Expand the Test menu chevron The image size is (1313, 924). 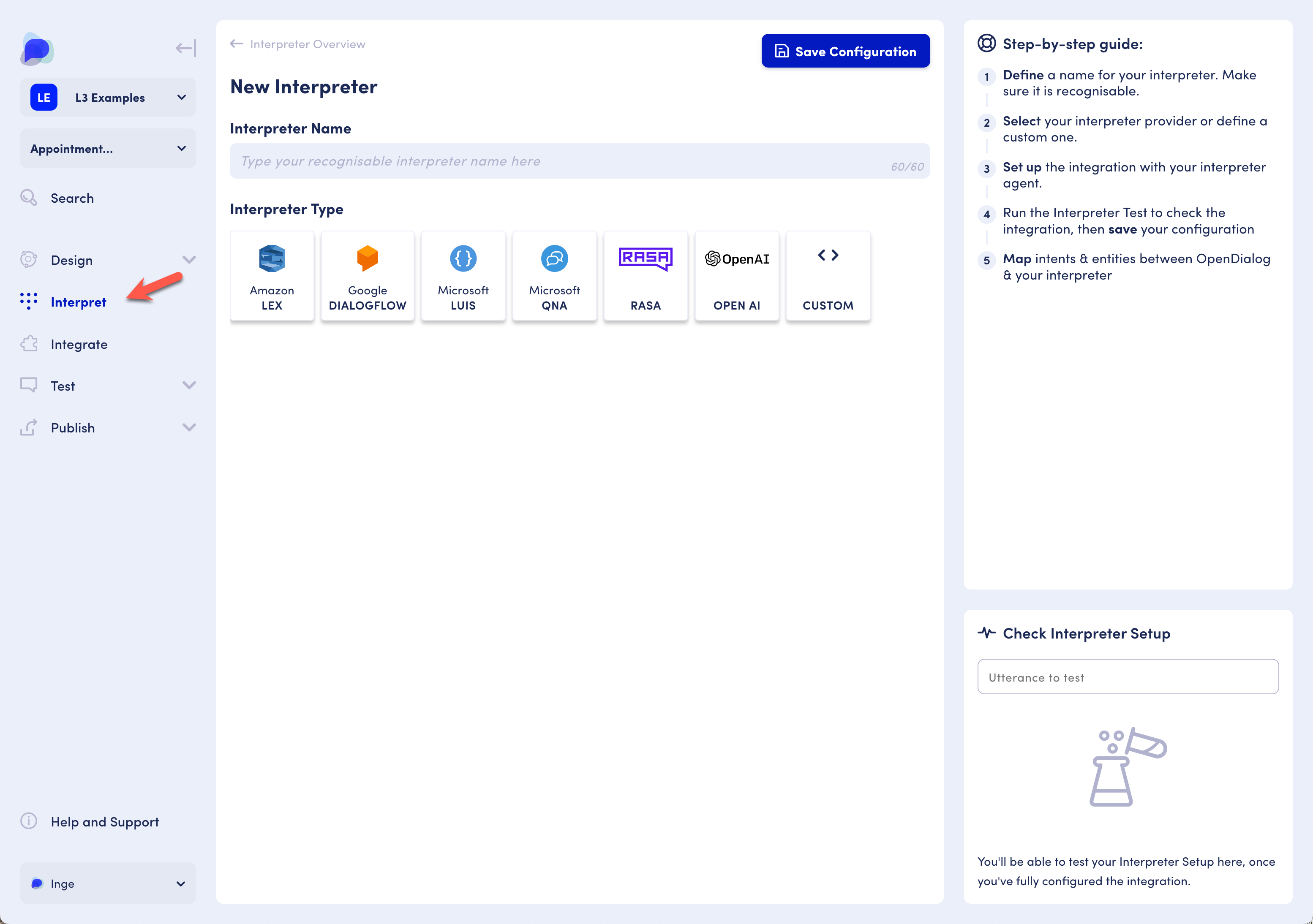189,386
